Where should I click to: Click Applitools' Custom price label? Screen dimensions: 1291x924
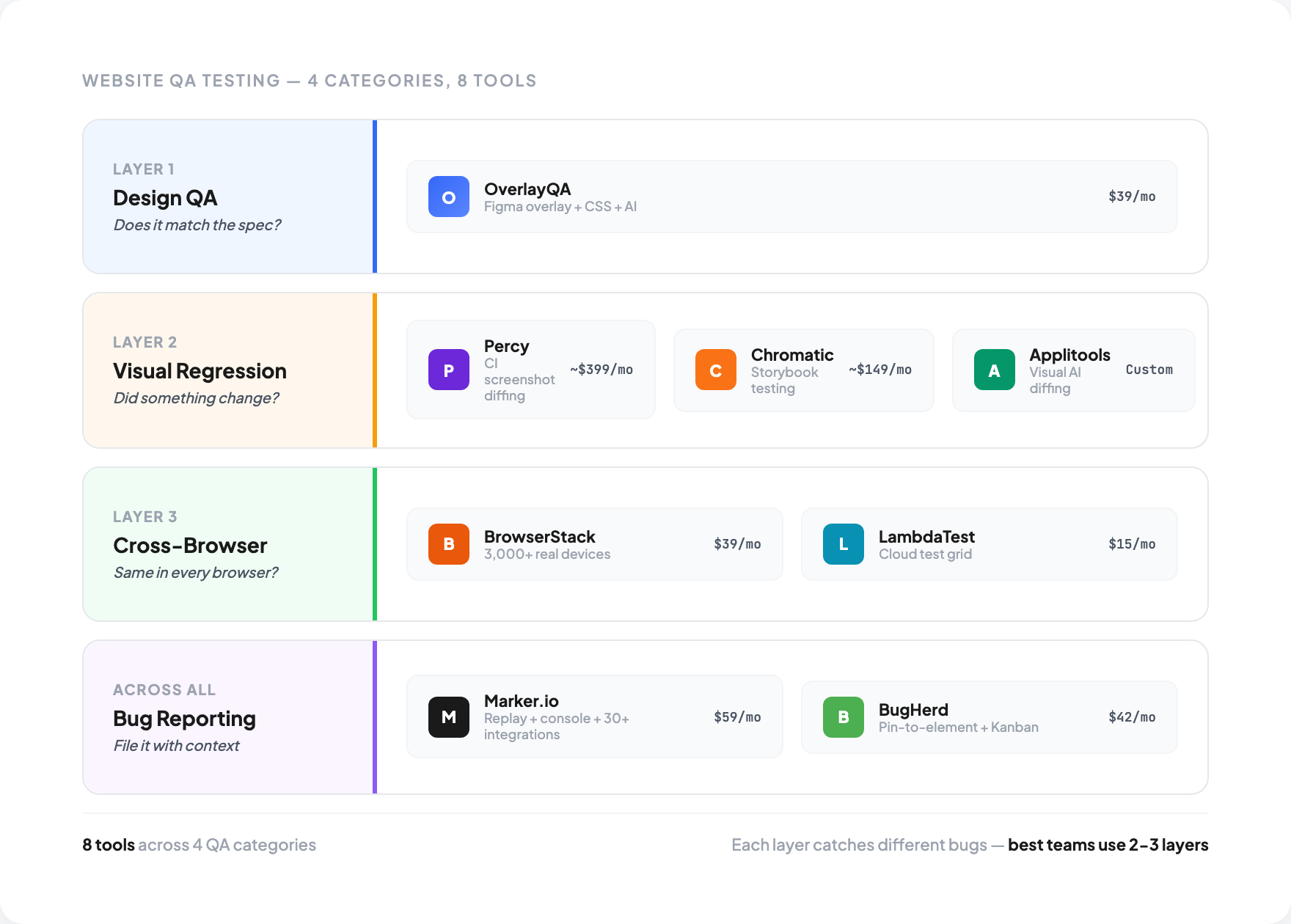tap(1149, 370)
